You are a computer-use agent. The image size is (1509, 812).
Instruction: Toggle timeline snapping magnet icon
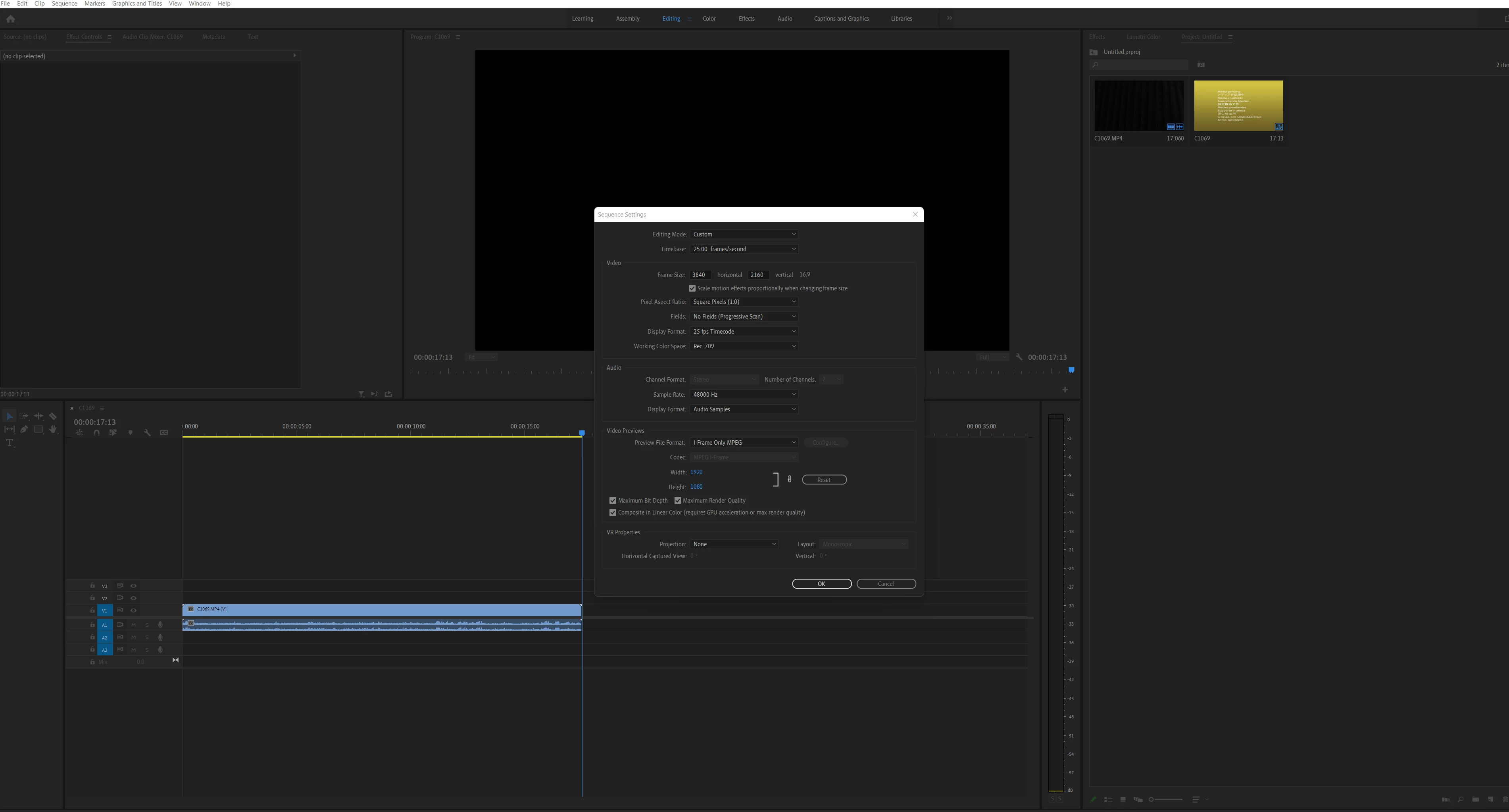point(96,433)
